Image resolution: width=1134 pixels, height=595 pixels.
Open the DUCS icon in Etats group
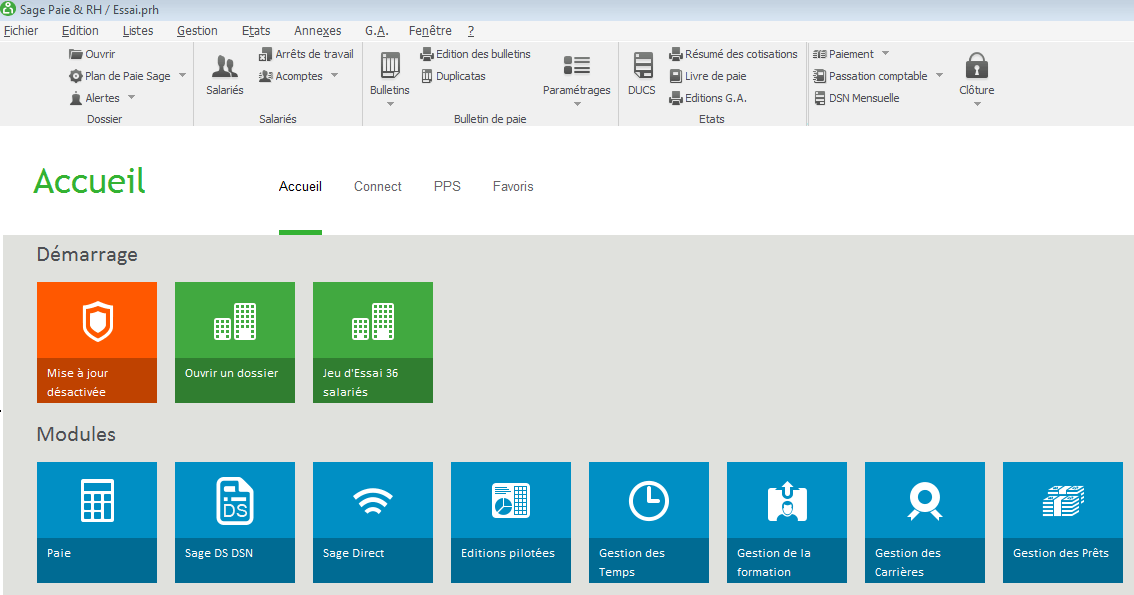[642, 68]
